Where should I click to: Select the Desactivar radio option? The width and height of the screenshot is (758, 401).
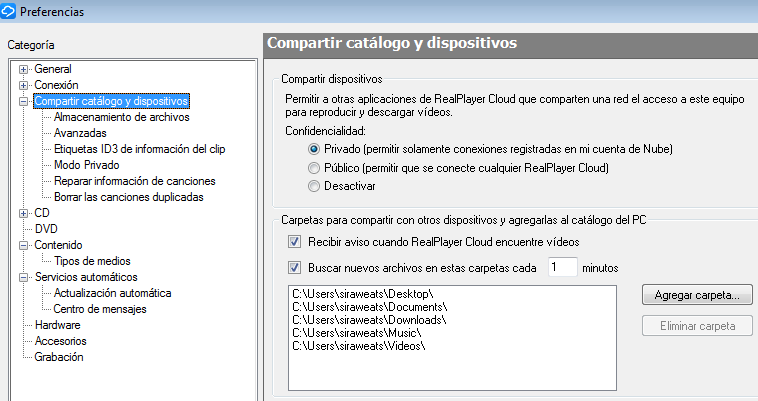(x=314, y=186)
